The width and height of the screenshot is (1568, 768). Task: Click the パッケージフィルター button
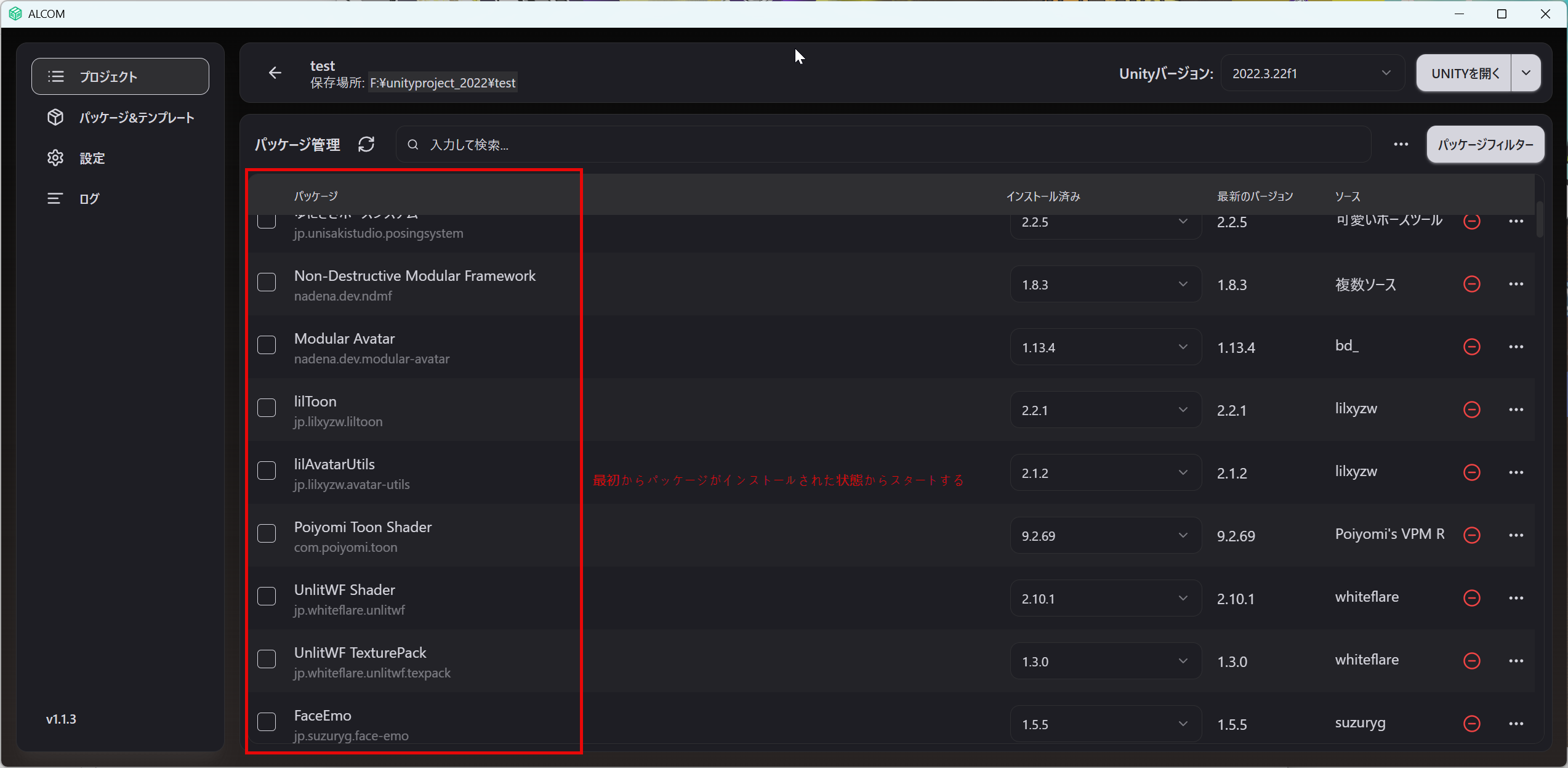tap(1485, 145)
